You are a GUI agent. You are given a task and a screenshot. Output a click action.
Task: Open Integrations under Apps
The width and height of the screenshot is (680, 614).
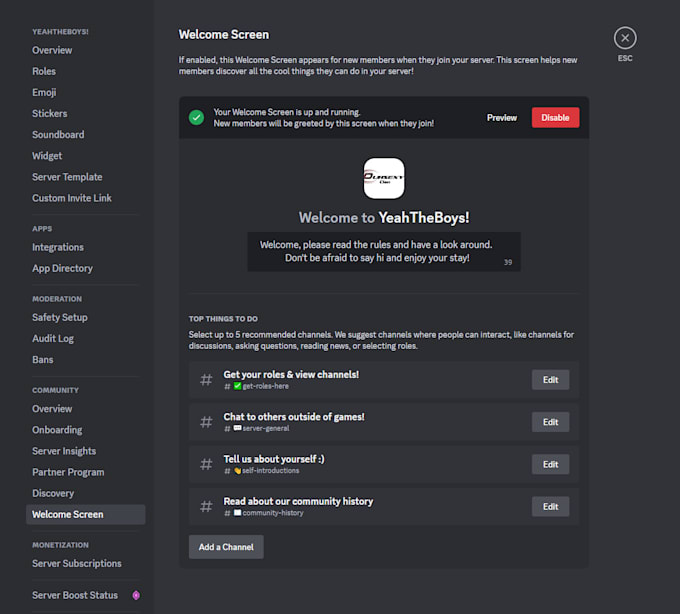pyautogui.click(x=58, y=247)
